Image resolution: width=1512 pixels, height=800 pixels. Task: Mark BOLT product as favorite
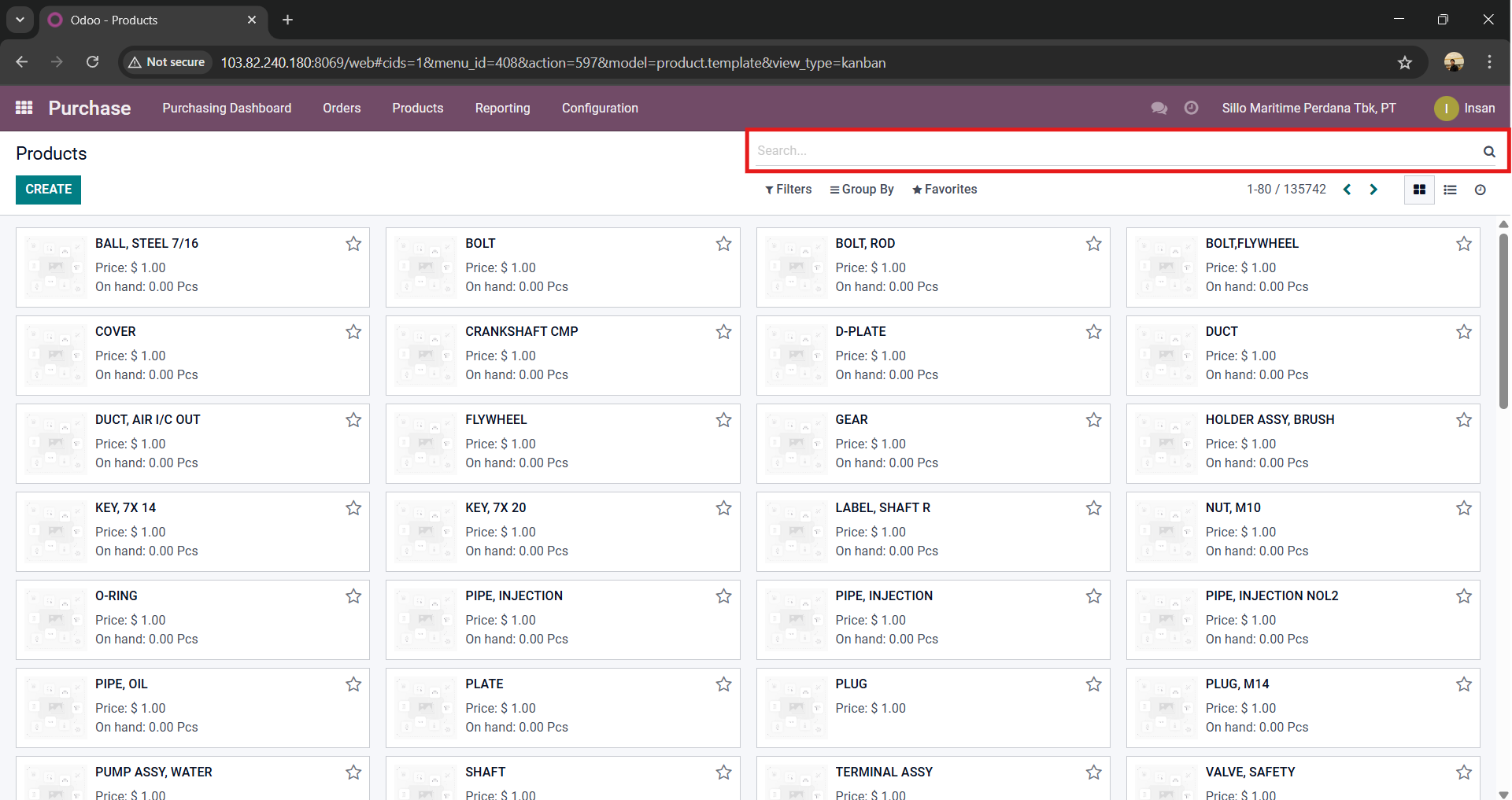click(x=723, y=244)
